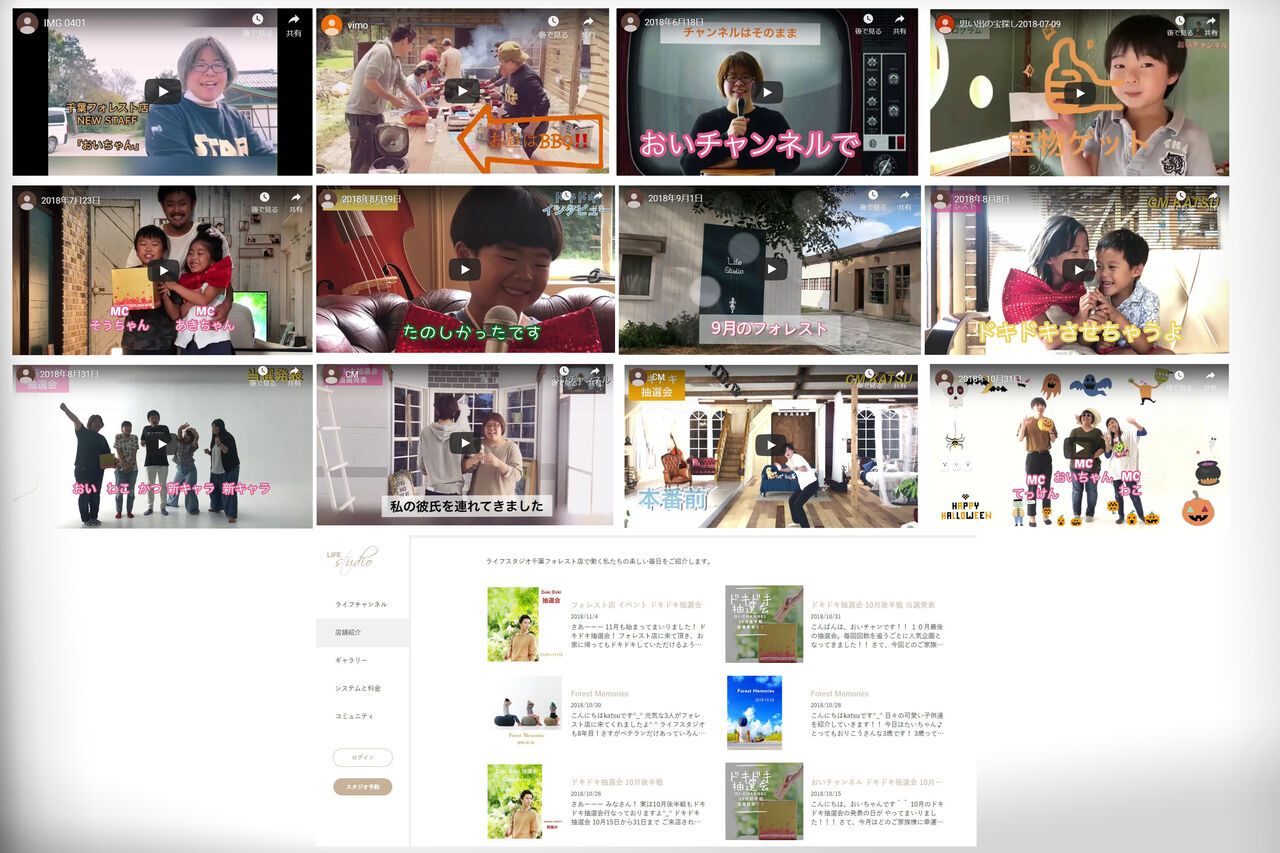Play the vimo BBQ video

462,92
